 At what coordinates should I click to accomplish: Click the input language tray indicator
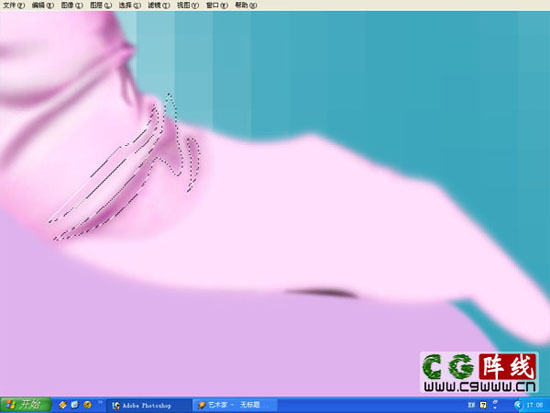point(471,405)
